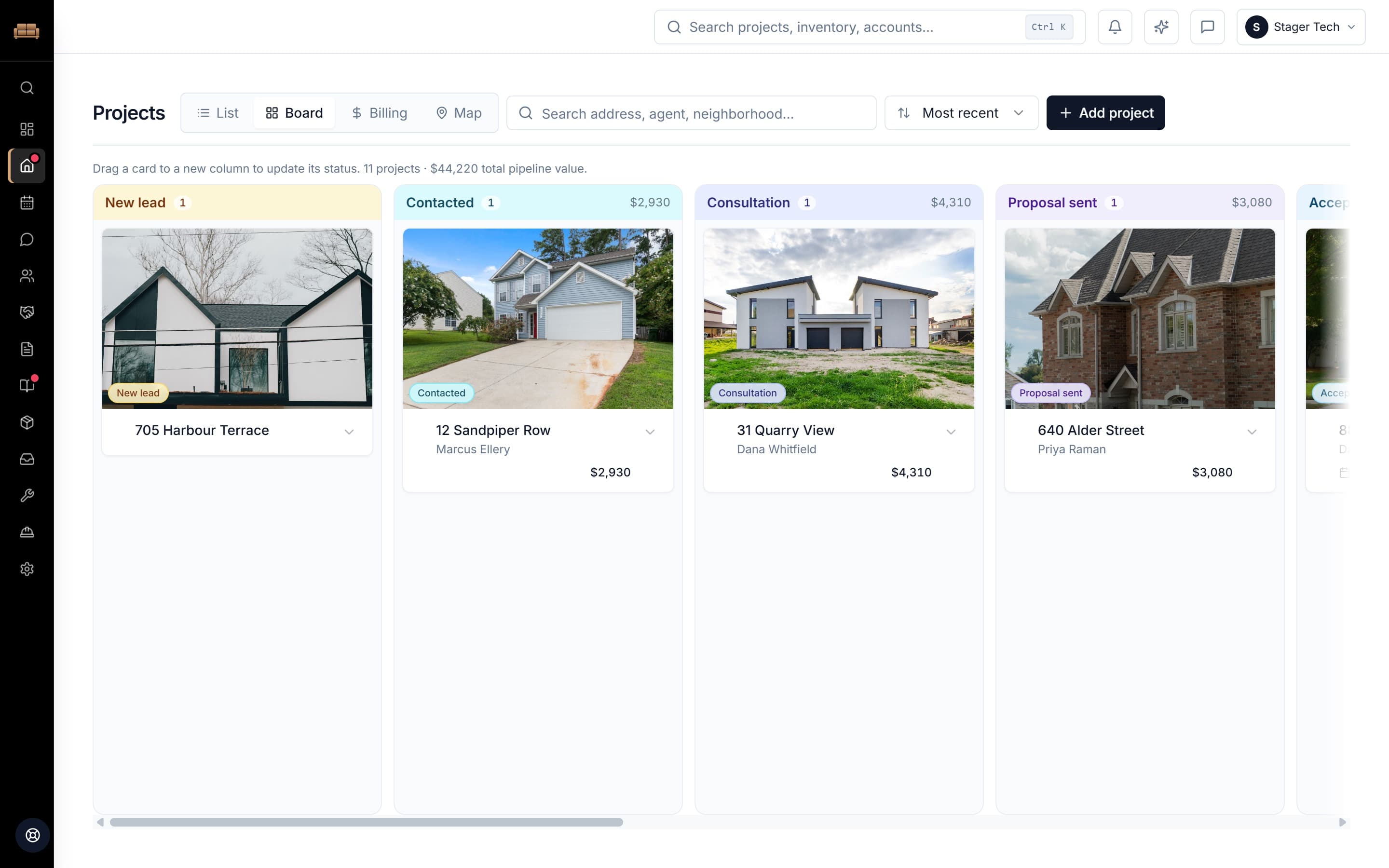Viewport: 1389px width, 868px height.
Task: Switch to the Billing view tab
Action: pyautogui.click(x=379, y=113)
